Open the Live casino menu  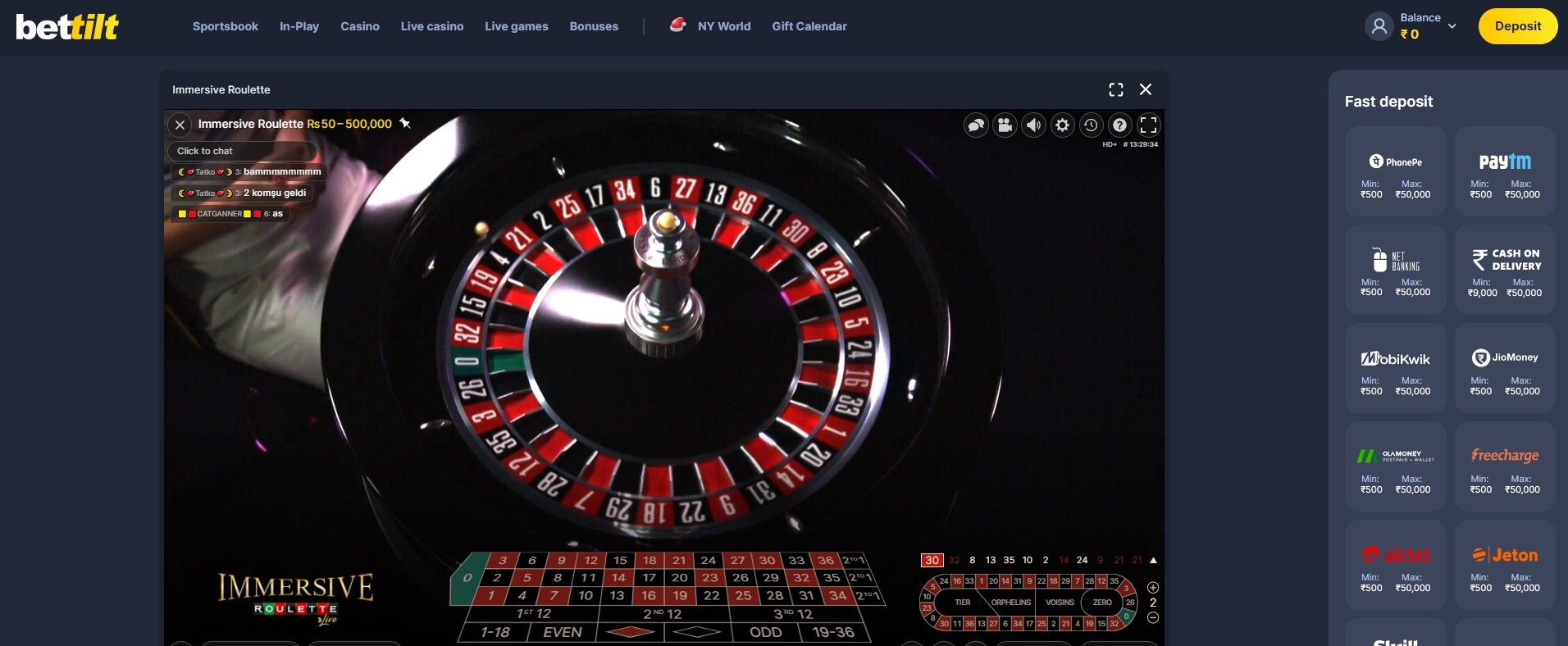(432, 26)
